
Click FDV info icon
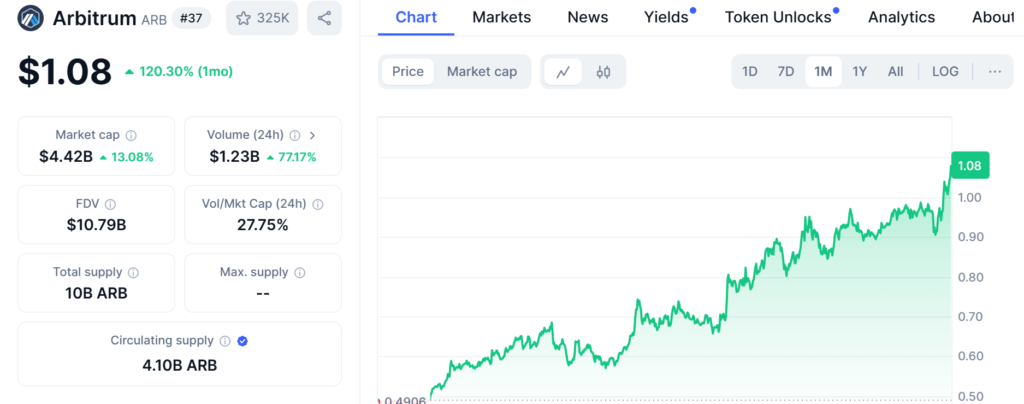pyautogui.click(x=110, y=204)
